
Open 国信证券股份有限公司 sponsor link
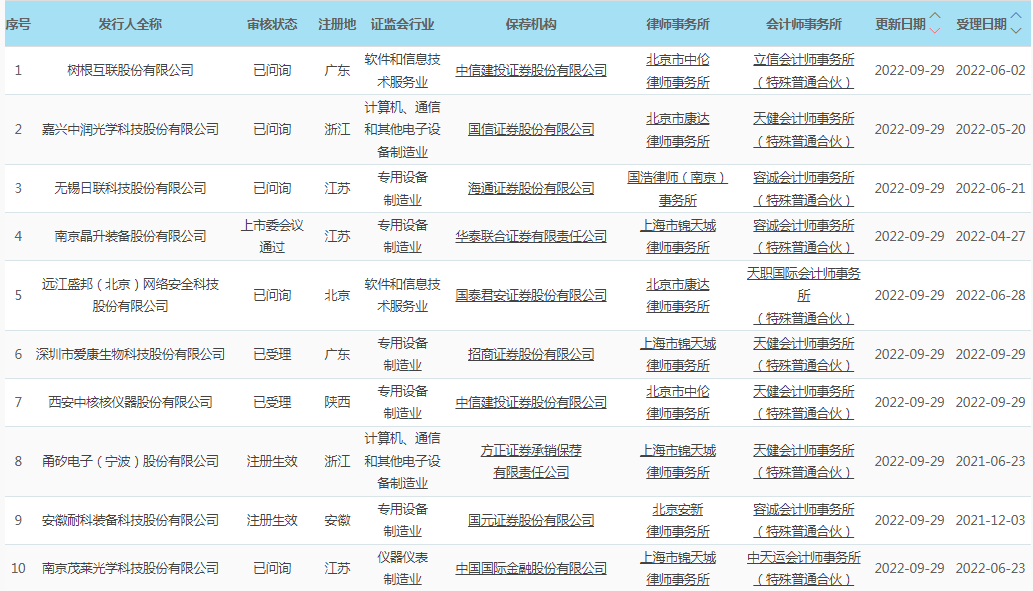(531, 130)
